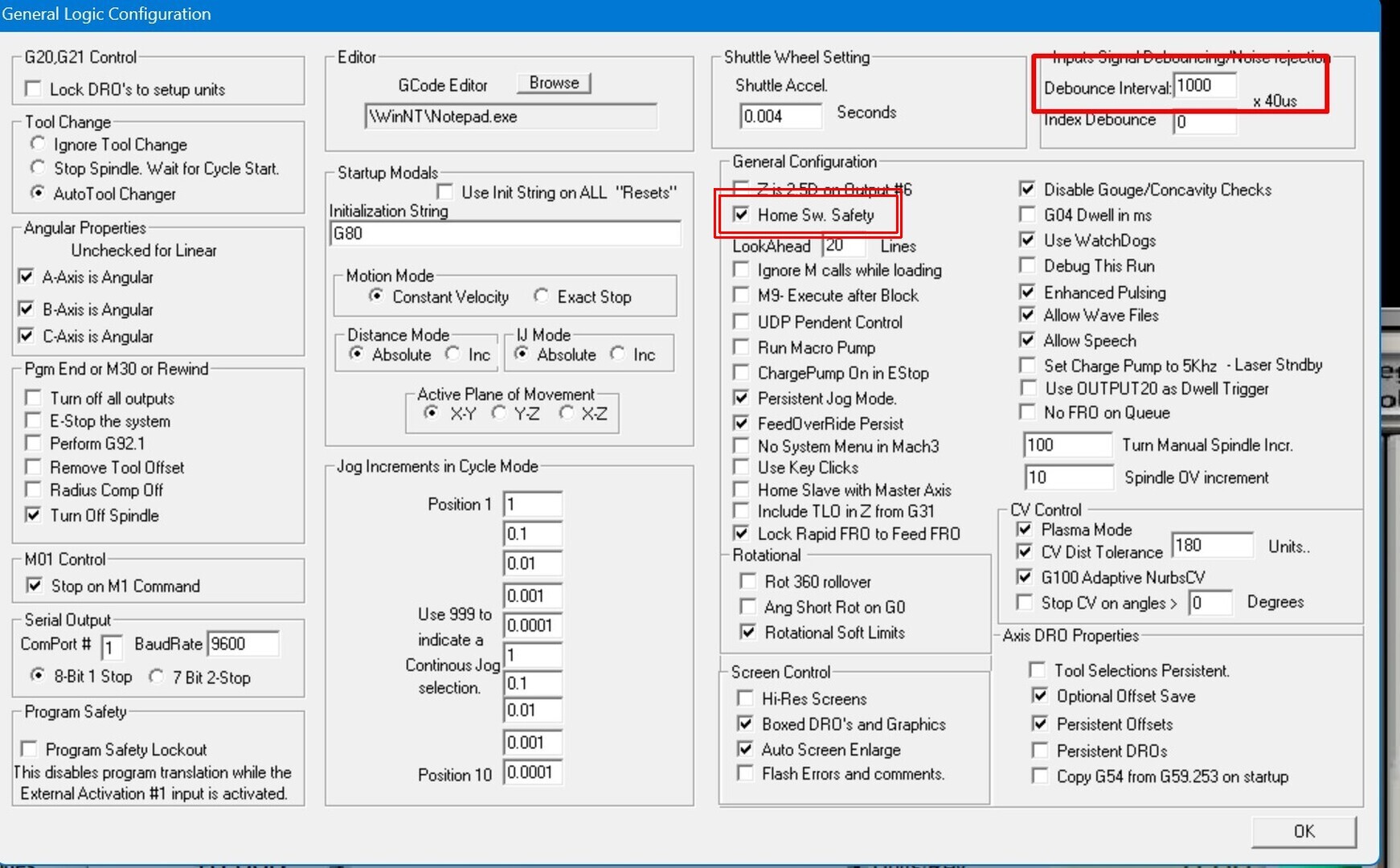This screenshot has height=868, width=1400.
Task: Enable Persistent DROs checkbox
Action: (1040, 751)
